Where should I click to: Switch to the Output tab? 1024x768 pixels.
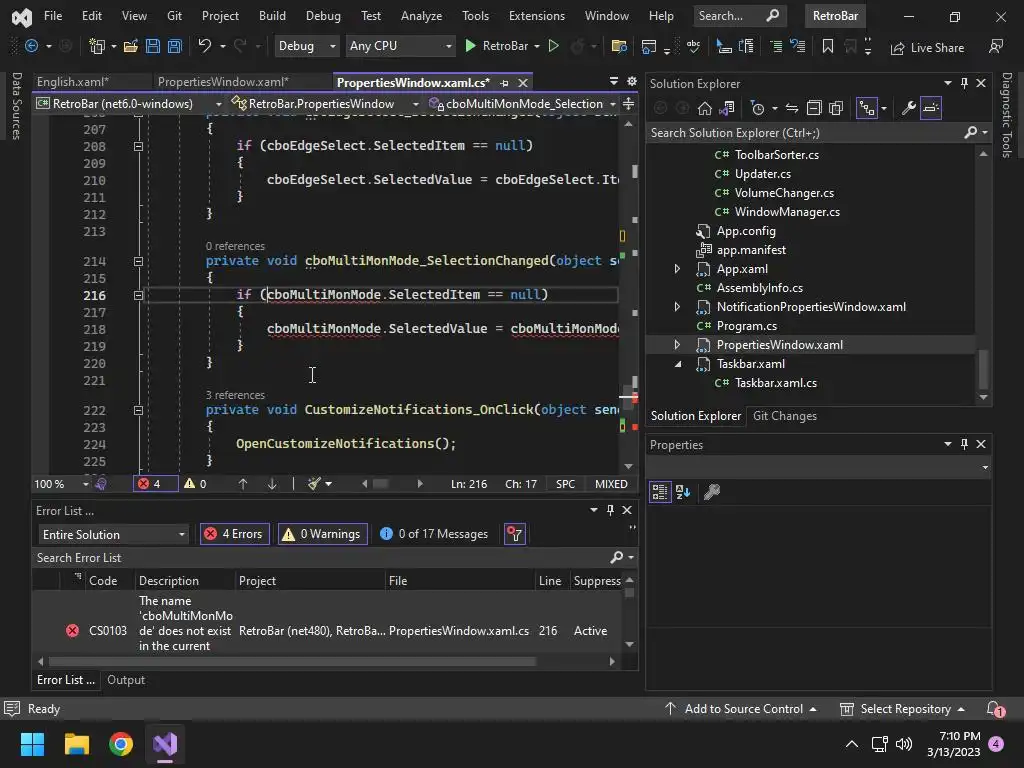click(126, 680)
